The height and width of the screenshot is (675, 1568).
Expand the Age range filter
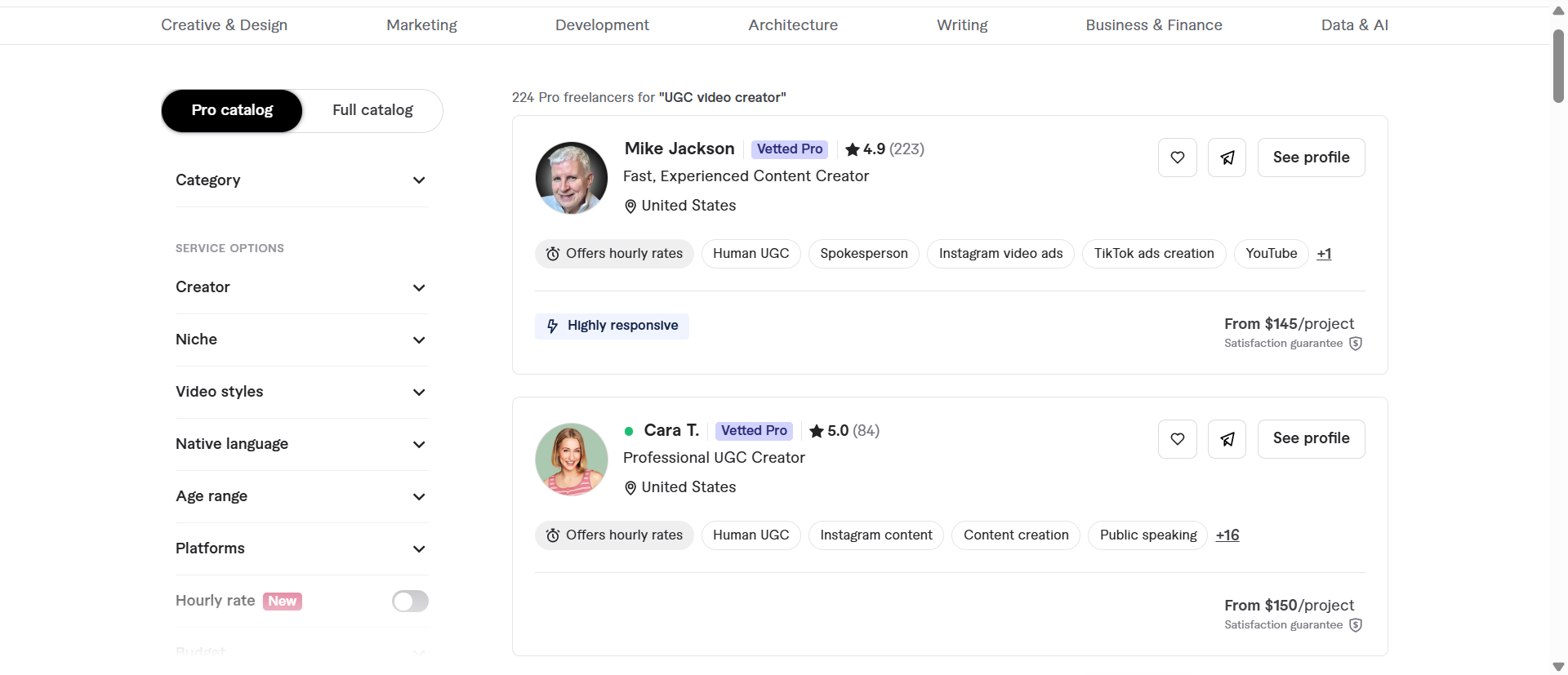click(x=301, y=496)
